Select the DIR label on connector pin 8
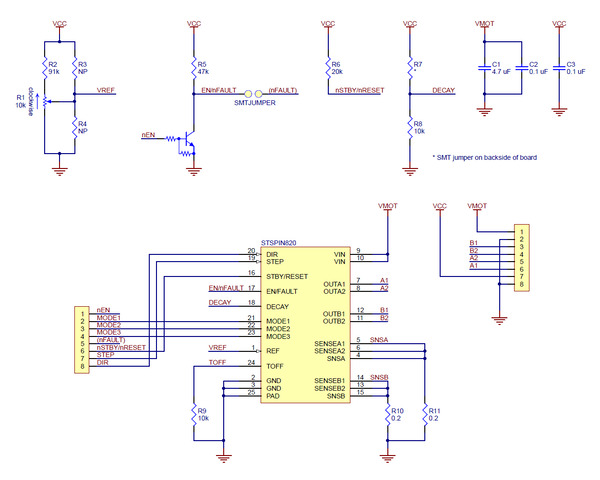Image resolution: width=600 pixels, height=480 pixels. 102,362
